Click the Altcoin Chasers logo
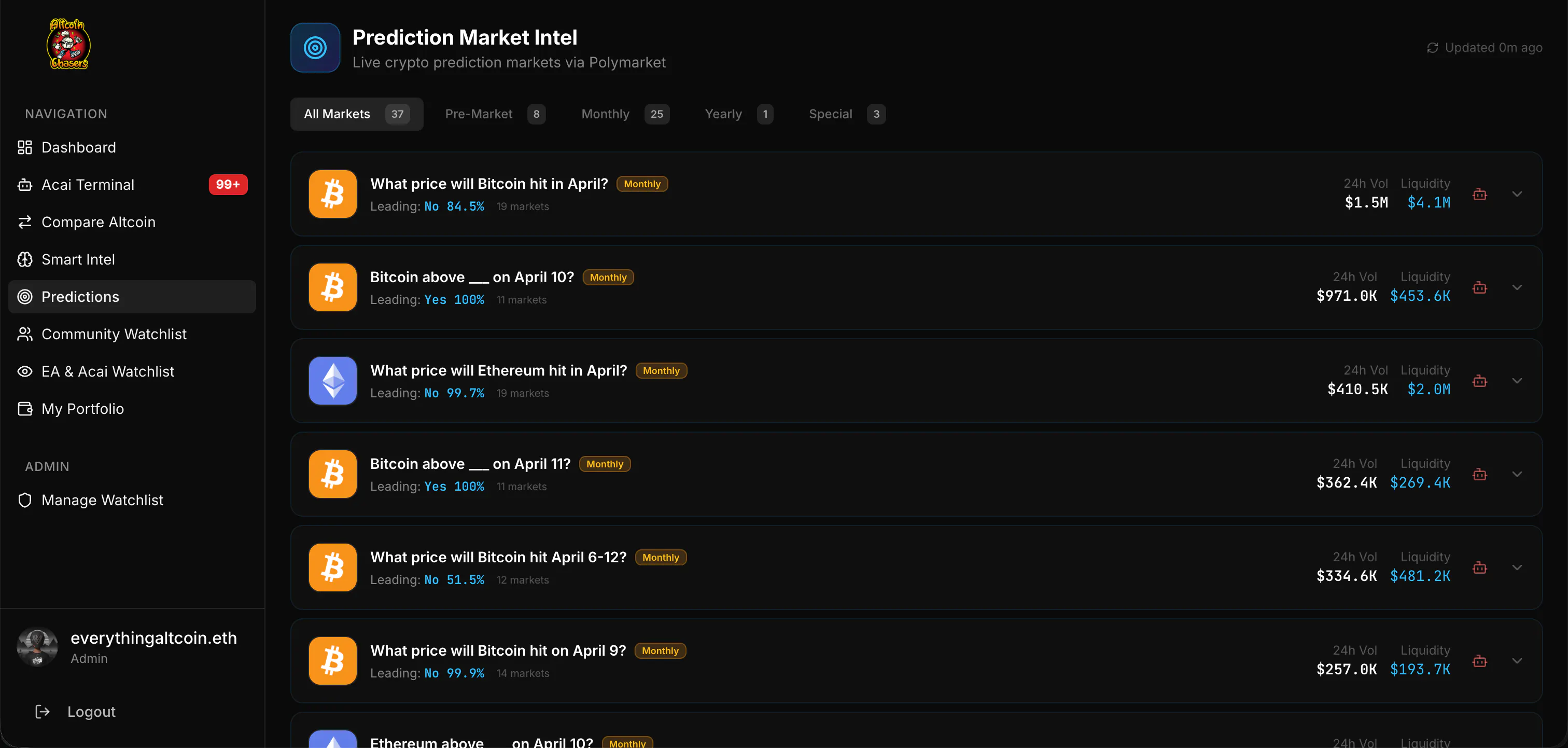 (69, 44)
